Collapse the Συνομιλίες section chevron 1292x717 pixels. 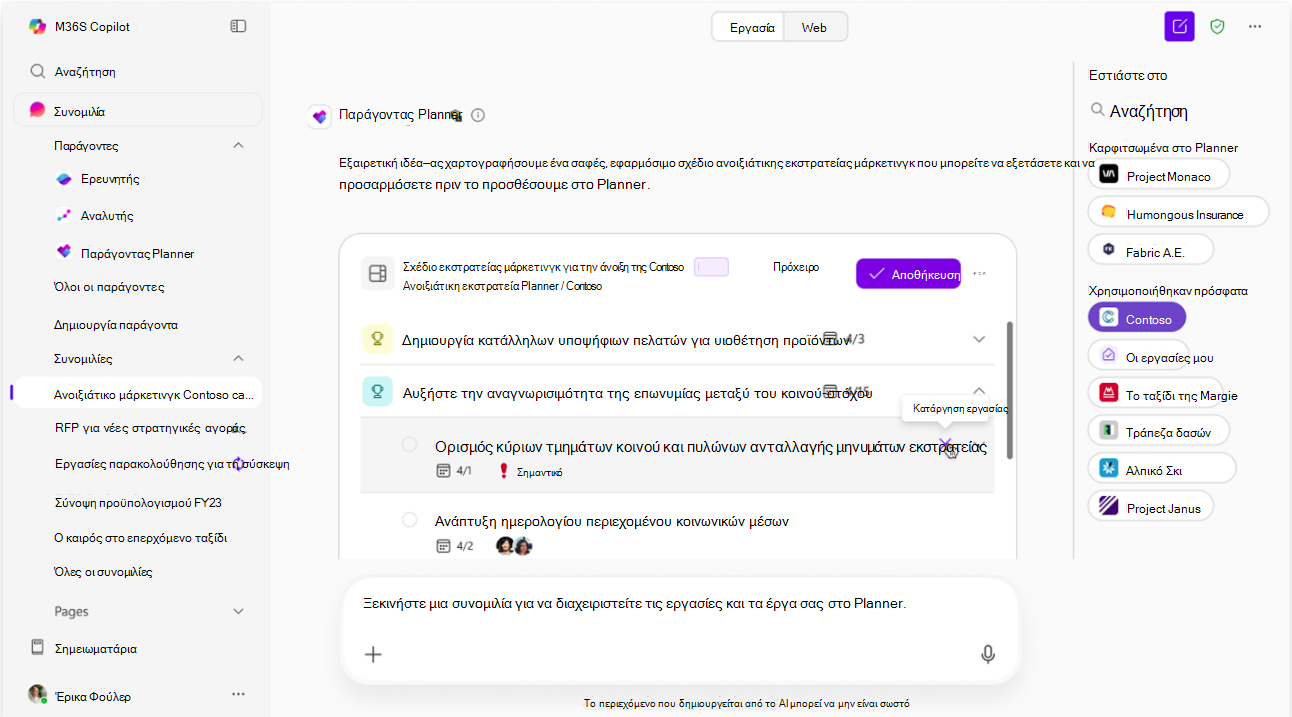(x=238, y=358)
